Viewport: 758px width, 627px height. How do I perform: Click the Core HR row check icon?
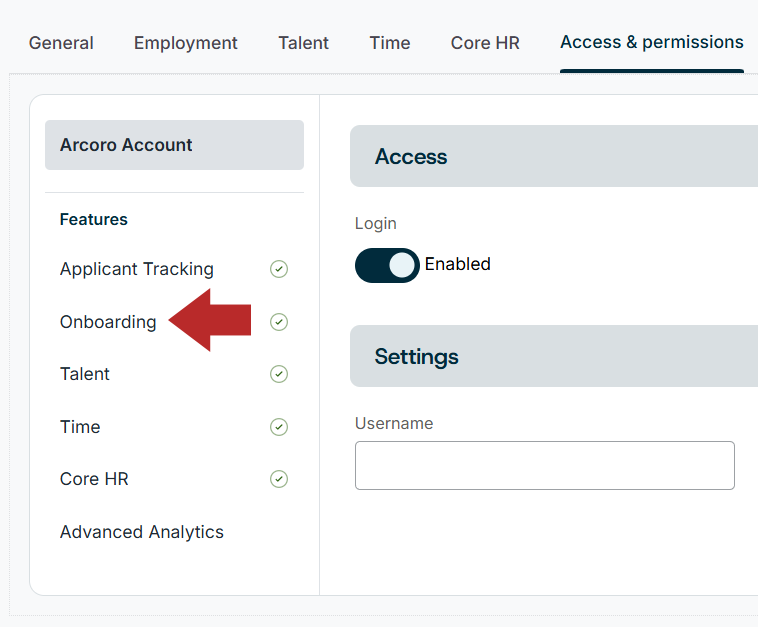(x=279, y=479)
